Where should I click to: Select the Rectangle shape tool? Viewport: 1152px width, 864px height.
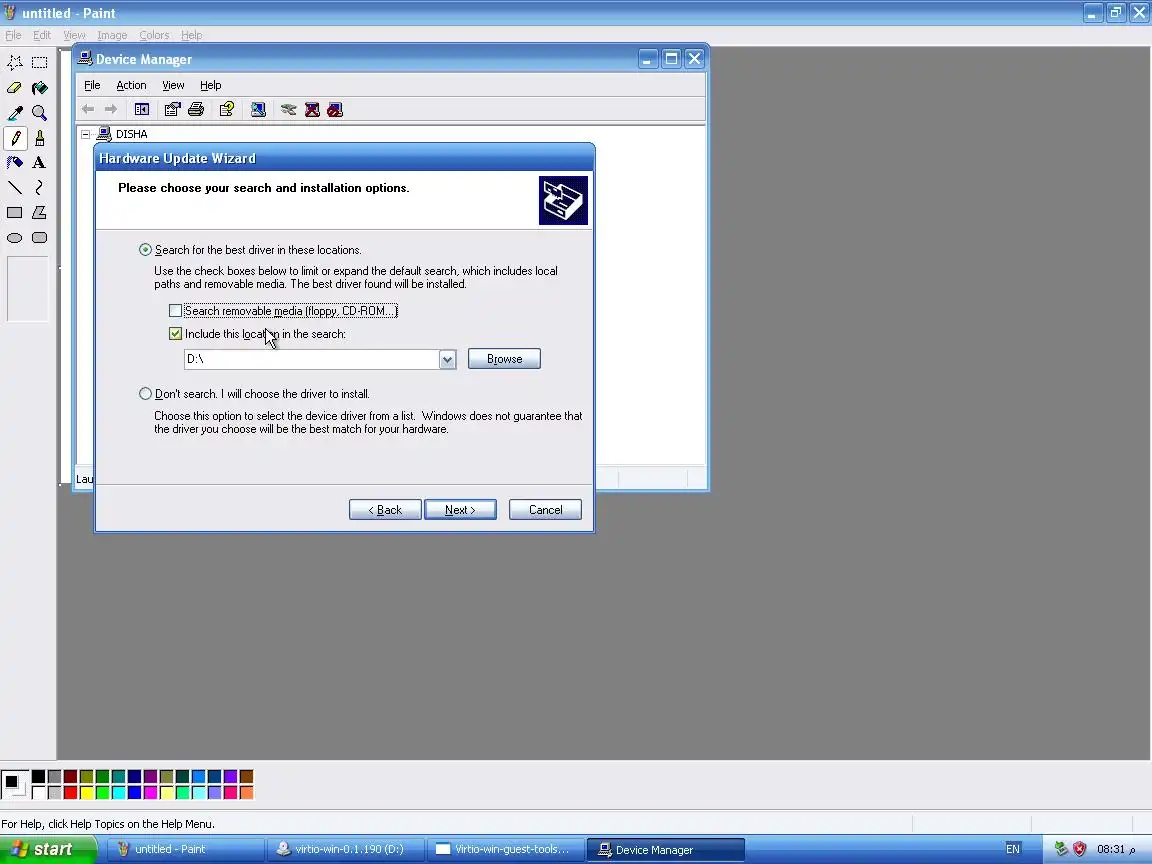coord(15,212)
